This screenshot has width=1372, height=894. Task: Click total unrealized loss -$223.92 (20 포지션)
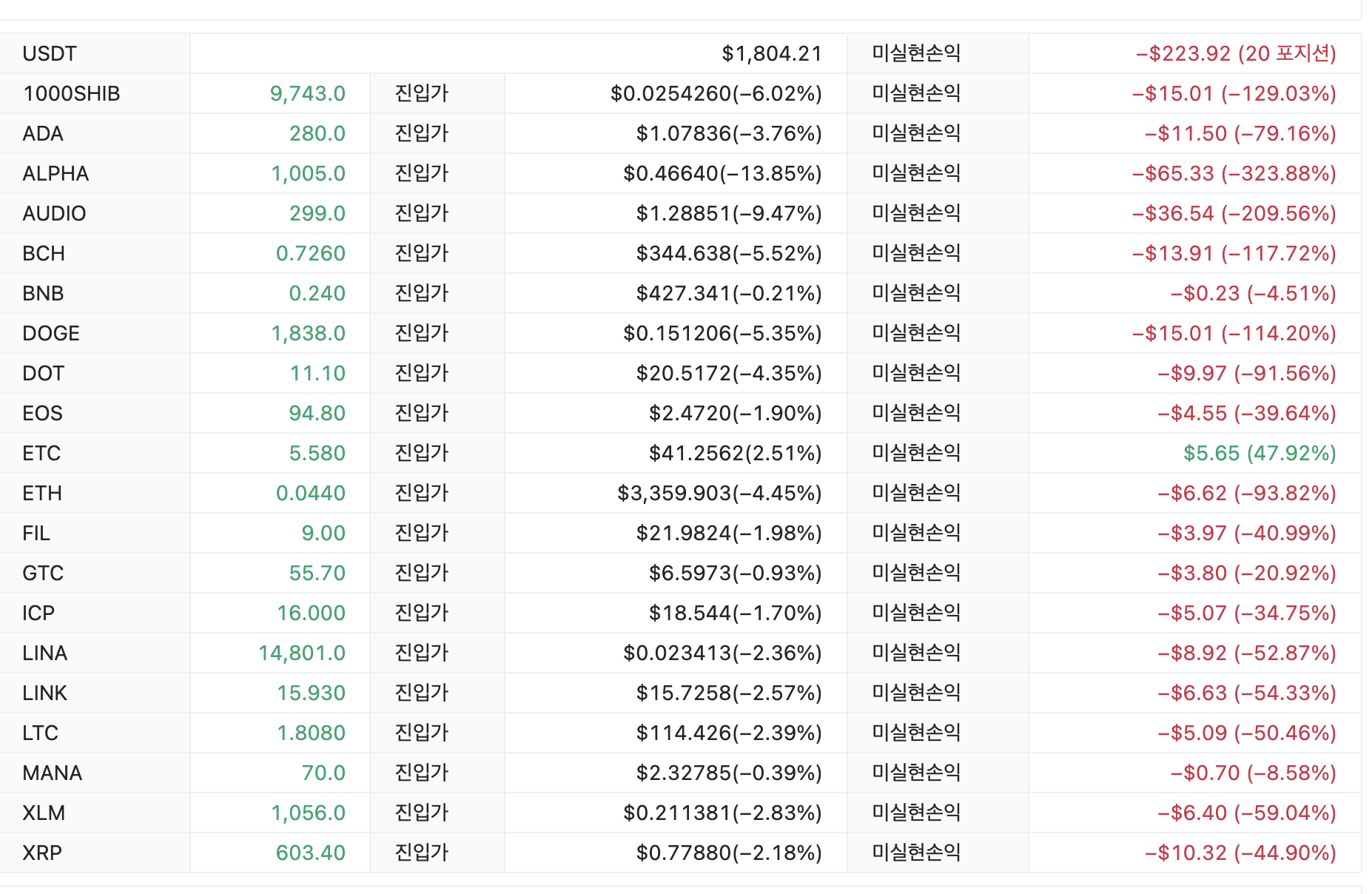[x=1236, y=54]
